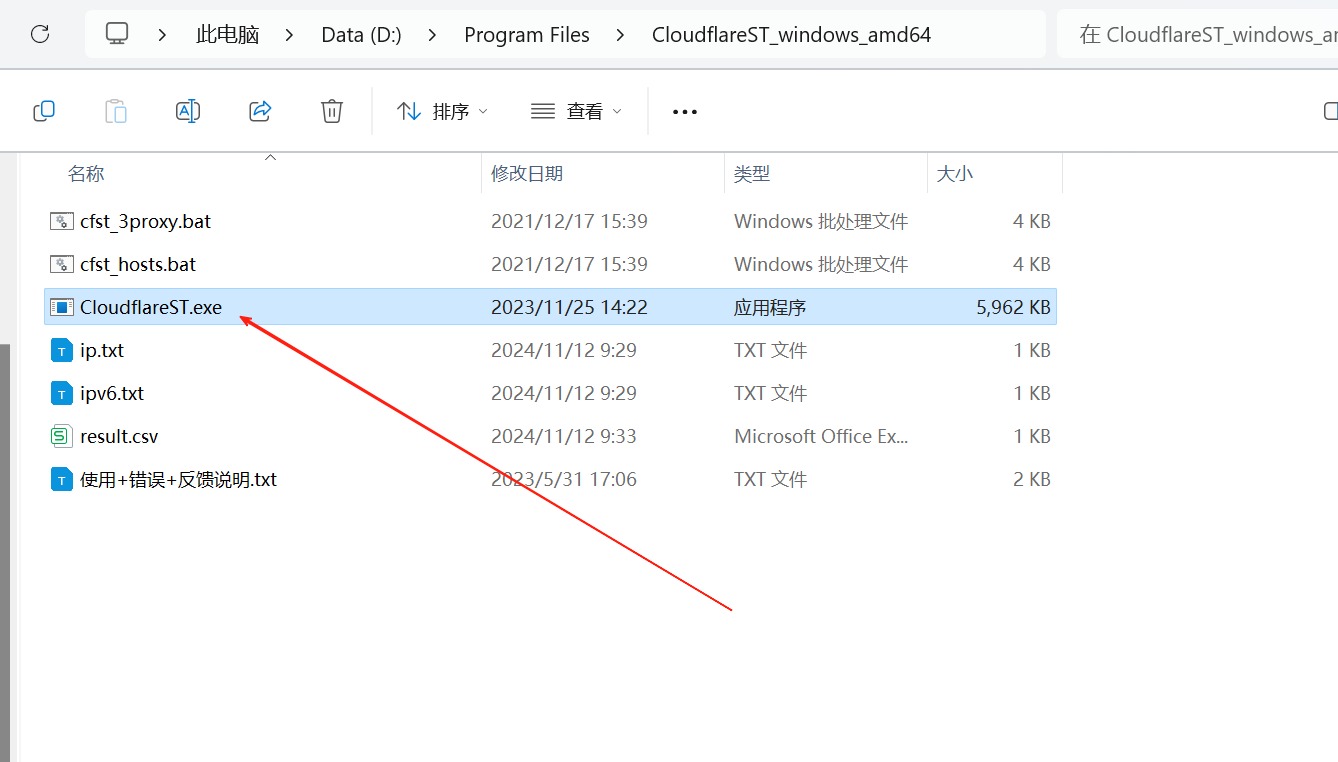The image size is (1338, 762).
Task: Click the Paste clipboard icon
Action: pyautogui.click(x=116, y=111)
